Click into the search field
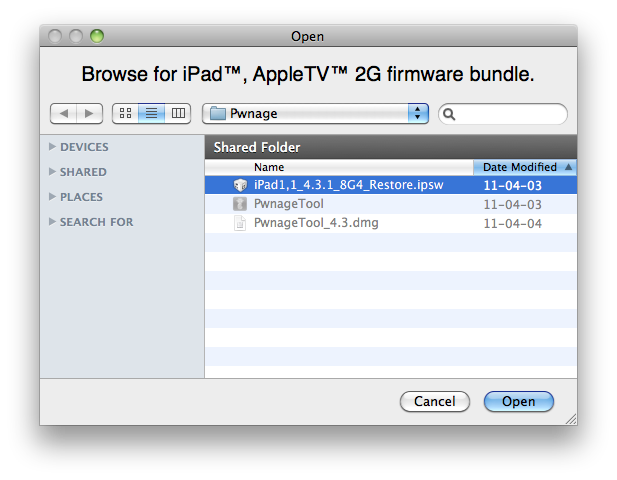This screenshot has height=480, width=617. click(510, 114)
